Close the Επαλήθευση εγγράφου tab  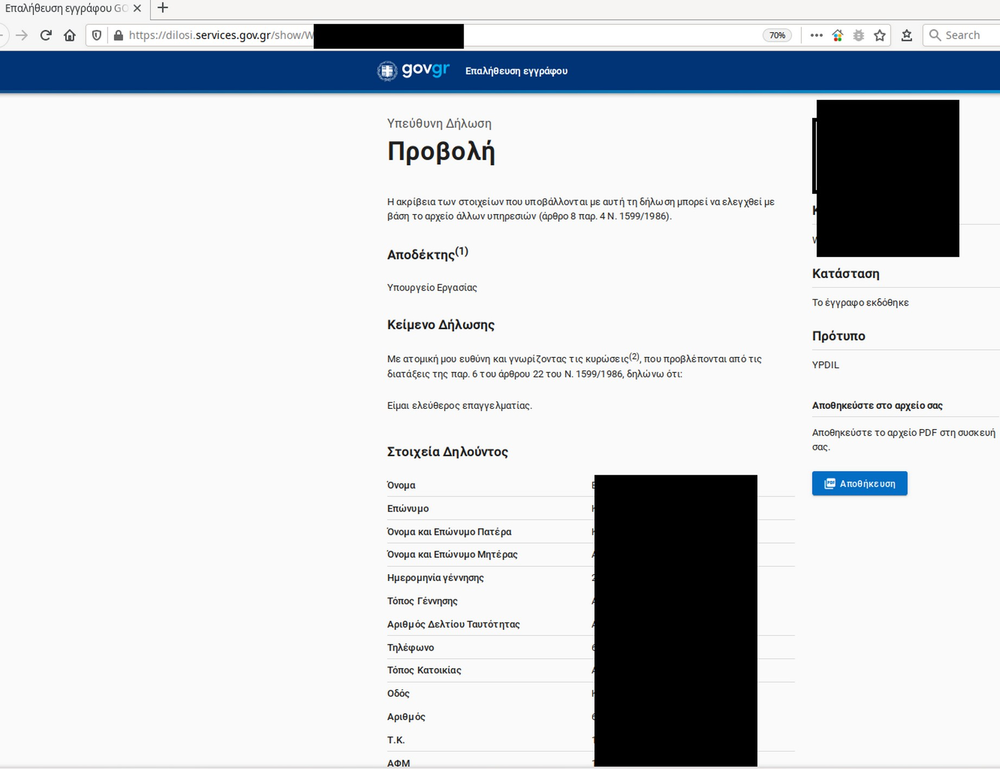click(x=139, y=8)
